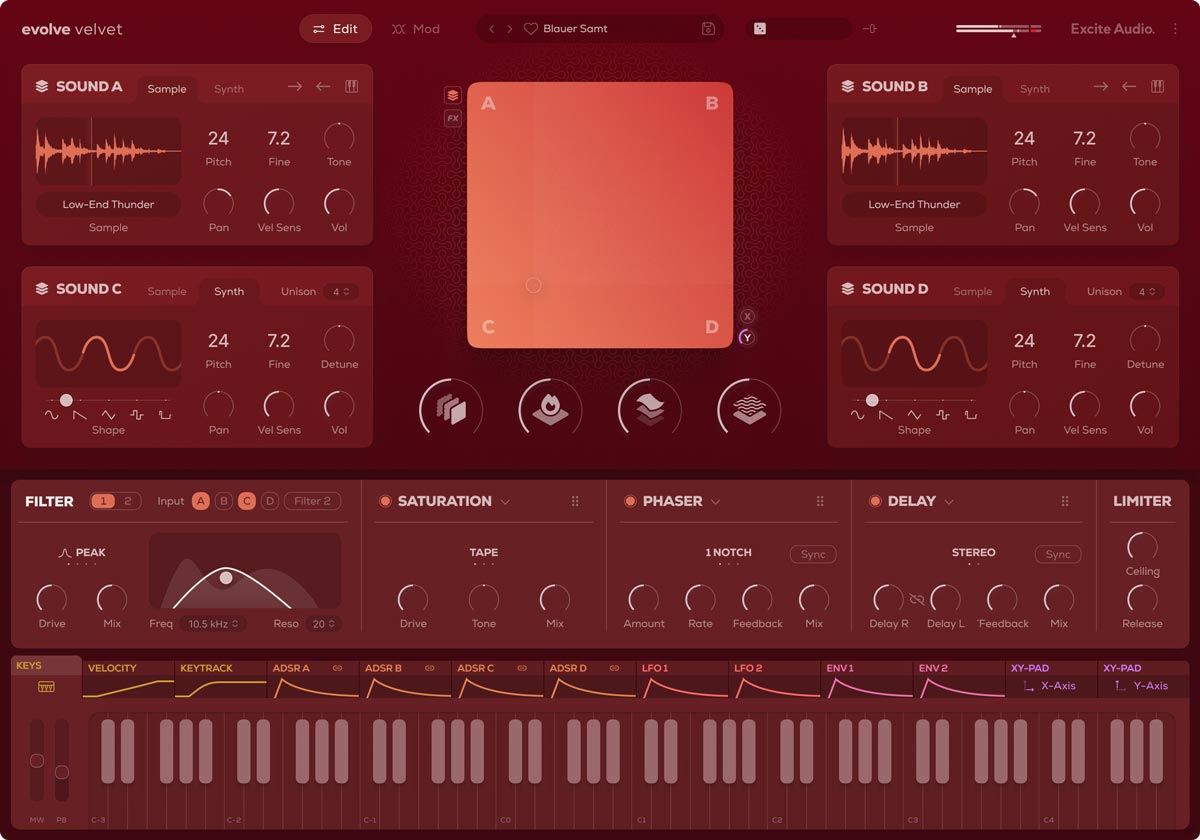The image size is (1200, 840).
Task: Click the output level slider at the top right
Action: pos(995,29)
